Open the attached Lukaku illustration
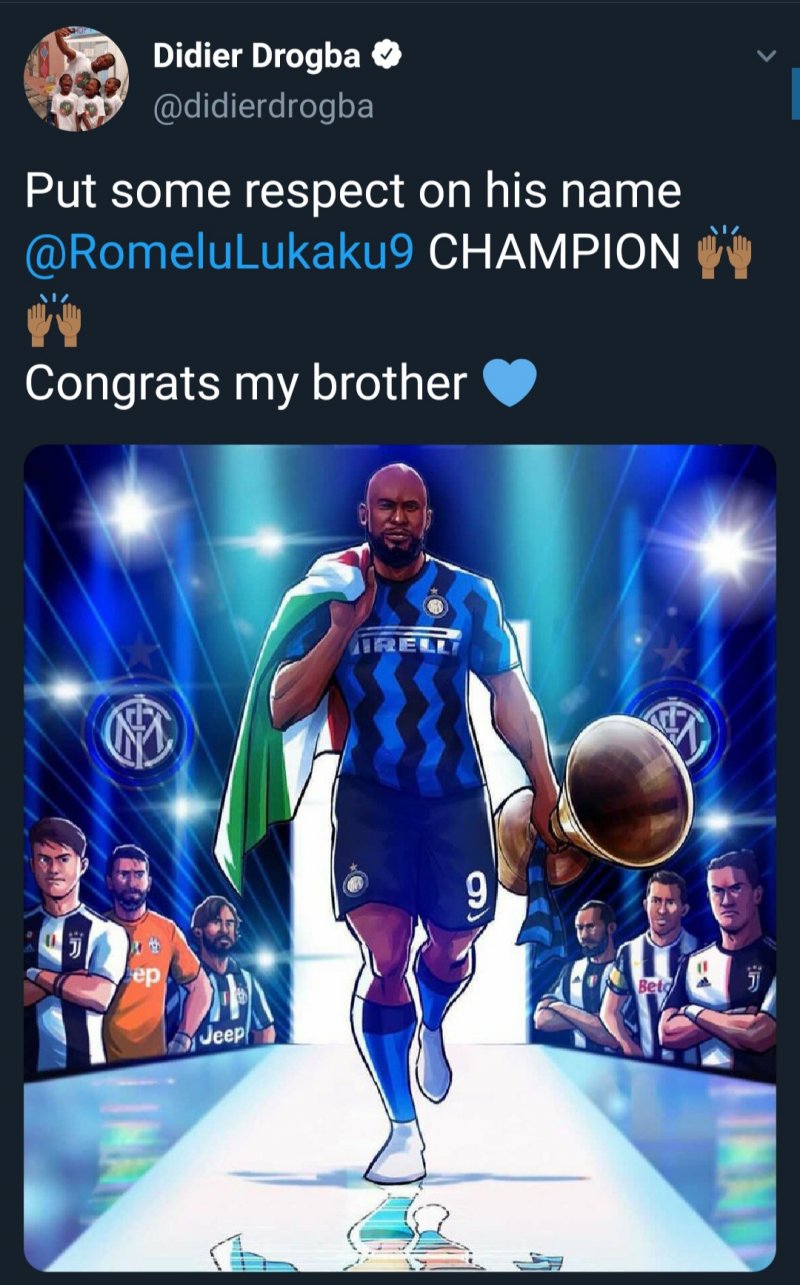 click(400, 858)
